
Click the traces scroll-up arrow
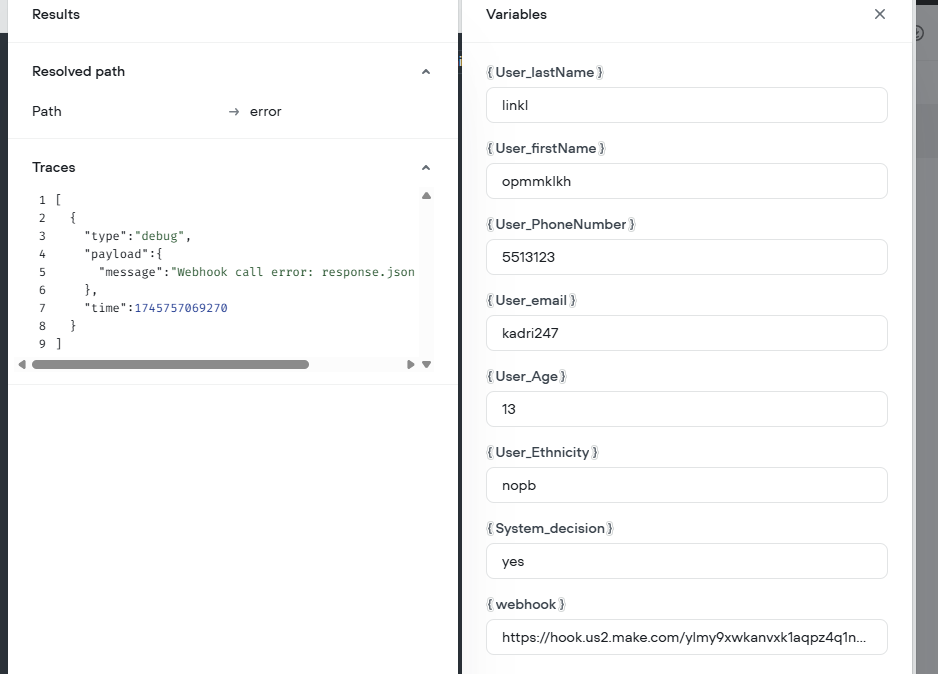(427, 196)
